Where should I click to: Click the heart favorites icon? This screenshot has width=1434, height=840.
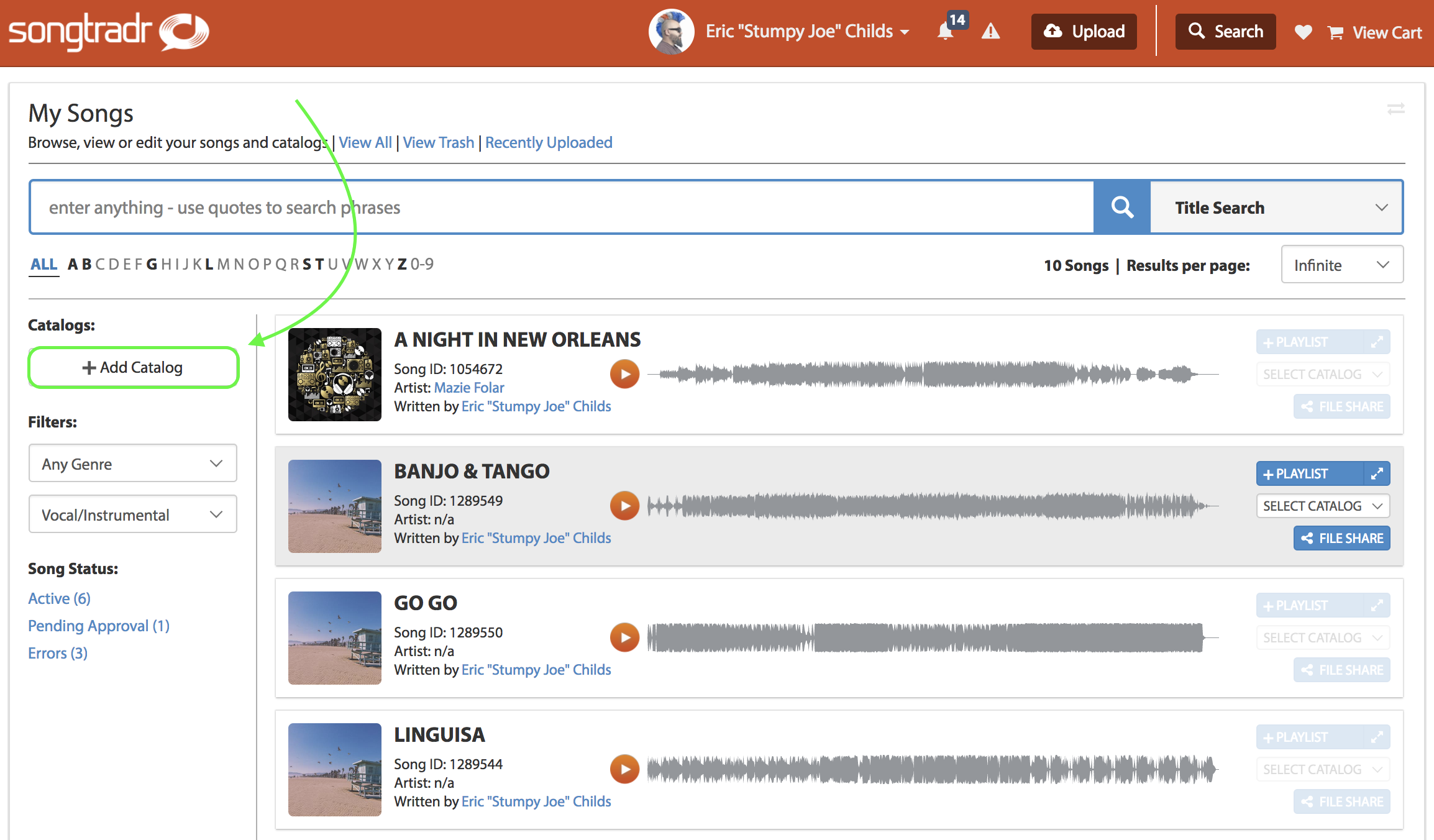(x=1303, y=32)
